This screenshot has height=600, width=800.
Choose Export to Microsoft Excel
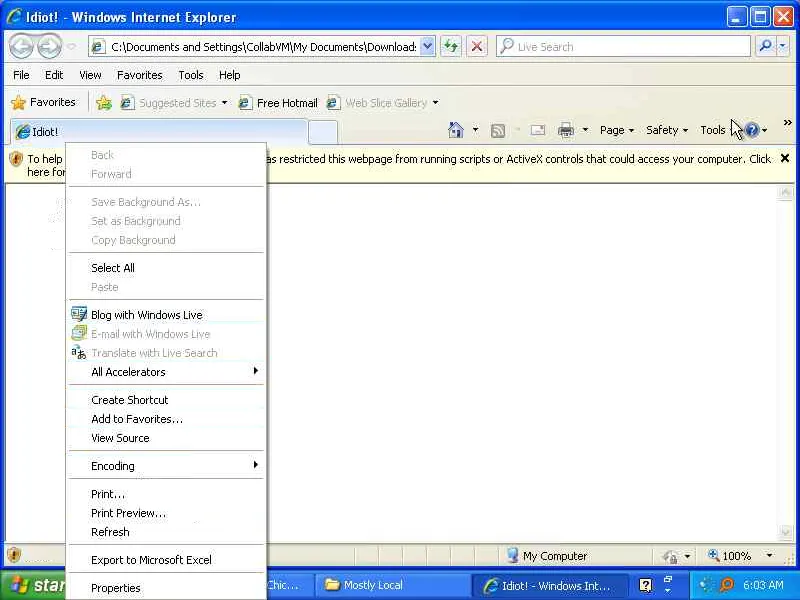[x=166, y=560]
